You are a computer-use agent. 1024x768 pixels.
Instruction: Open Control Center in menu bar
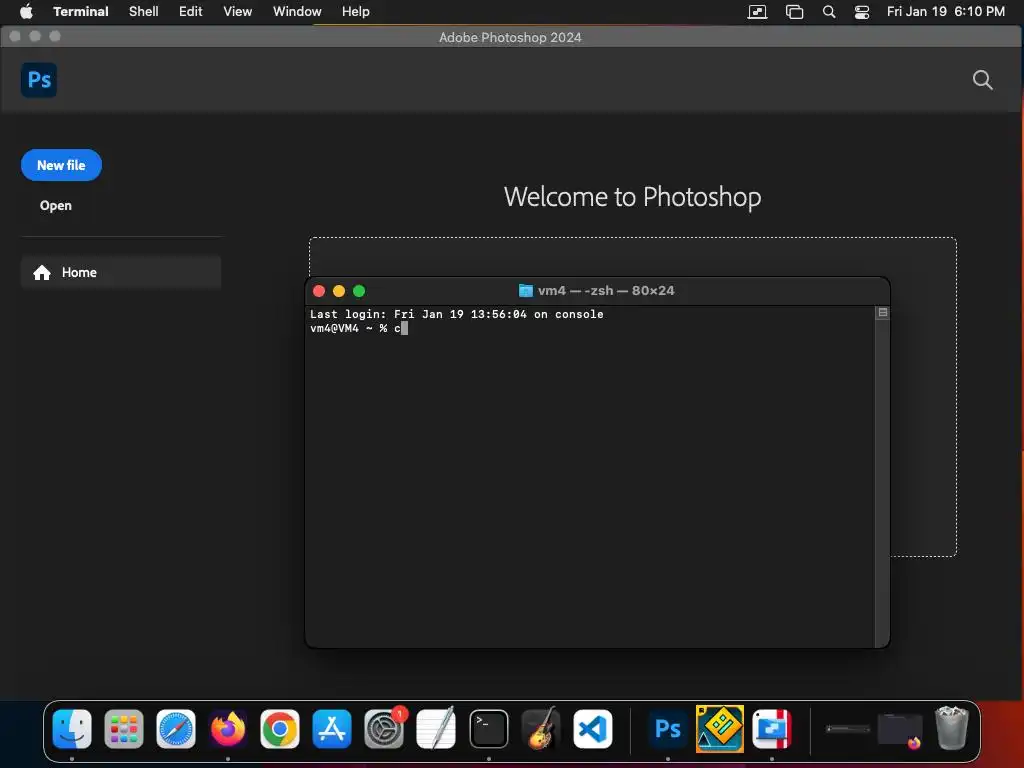click(862, 11)
